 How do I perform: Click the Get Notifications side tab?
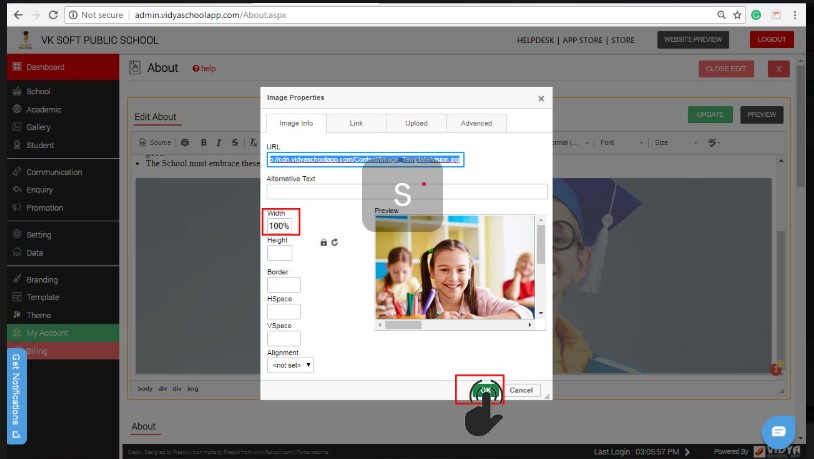click(x=17, y=396)
